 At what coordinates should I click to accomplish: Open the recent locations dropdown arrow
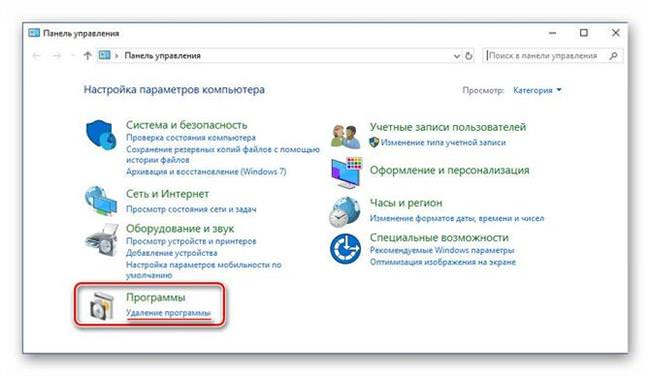(73, 56)
